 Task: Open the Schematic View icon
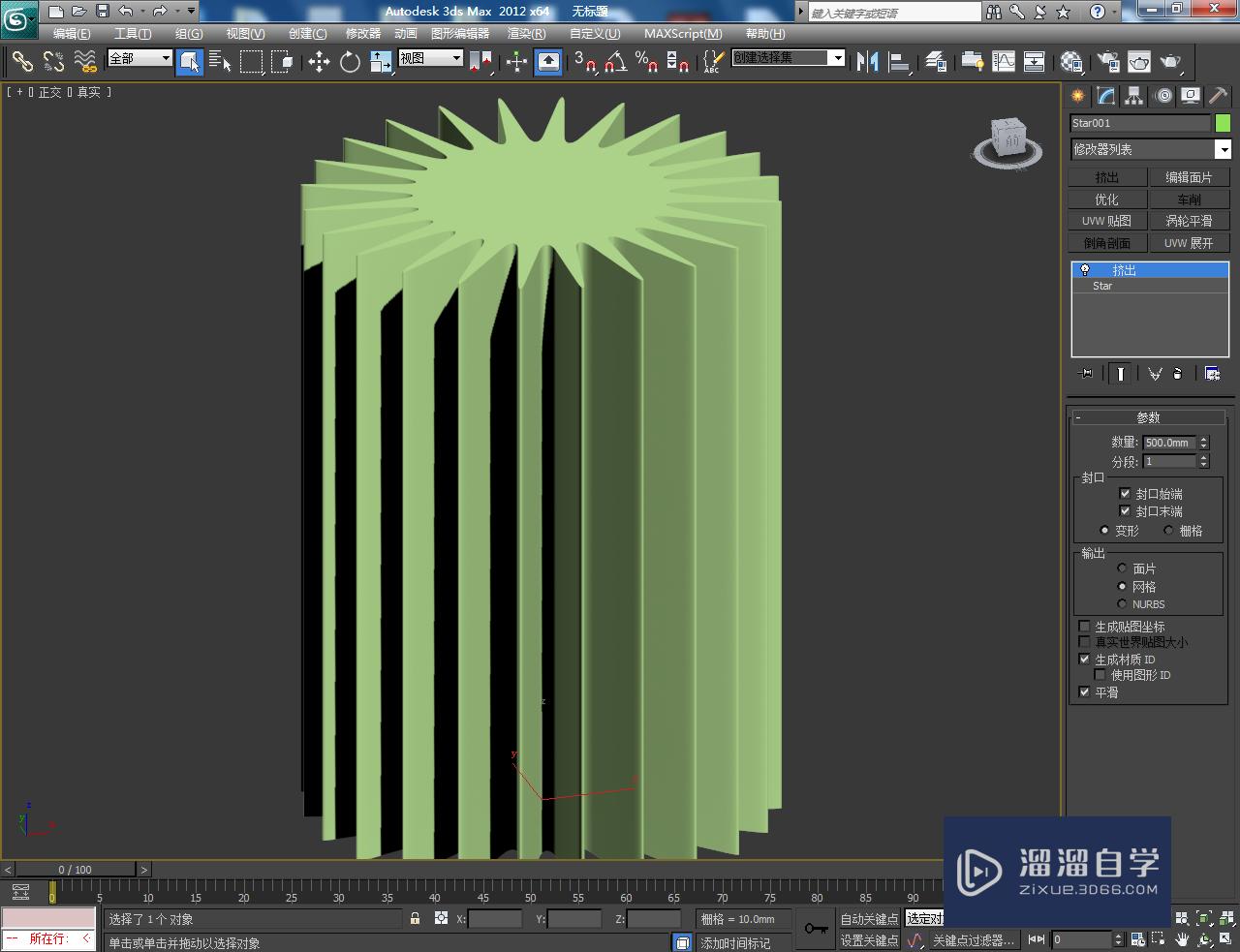click(1035, 62)
